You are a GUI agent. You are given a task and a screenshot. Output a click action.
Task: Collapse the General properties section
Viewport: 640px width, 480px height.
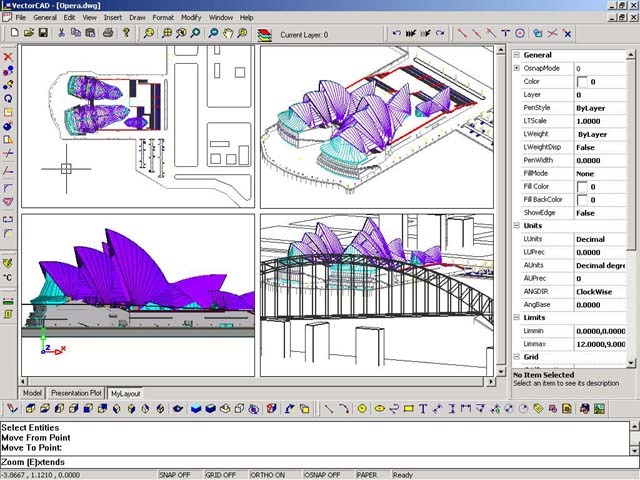pos(517,55)
